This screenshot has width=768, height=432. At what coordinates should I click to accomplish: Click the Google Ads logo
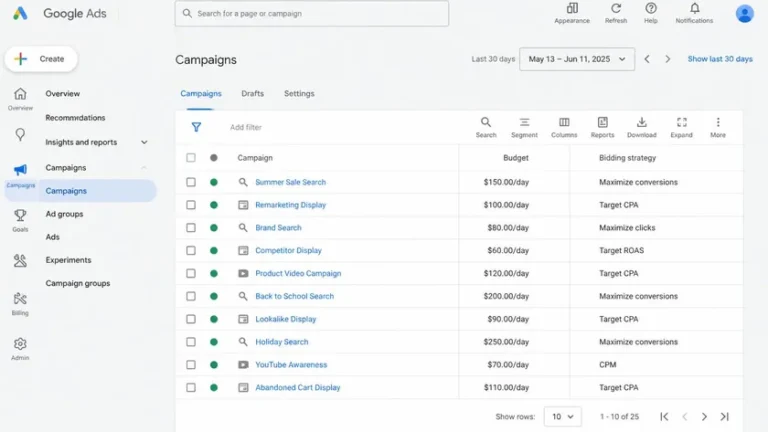pos(20,13)
